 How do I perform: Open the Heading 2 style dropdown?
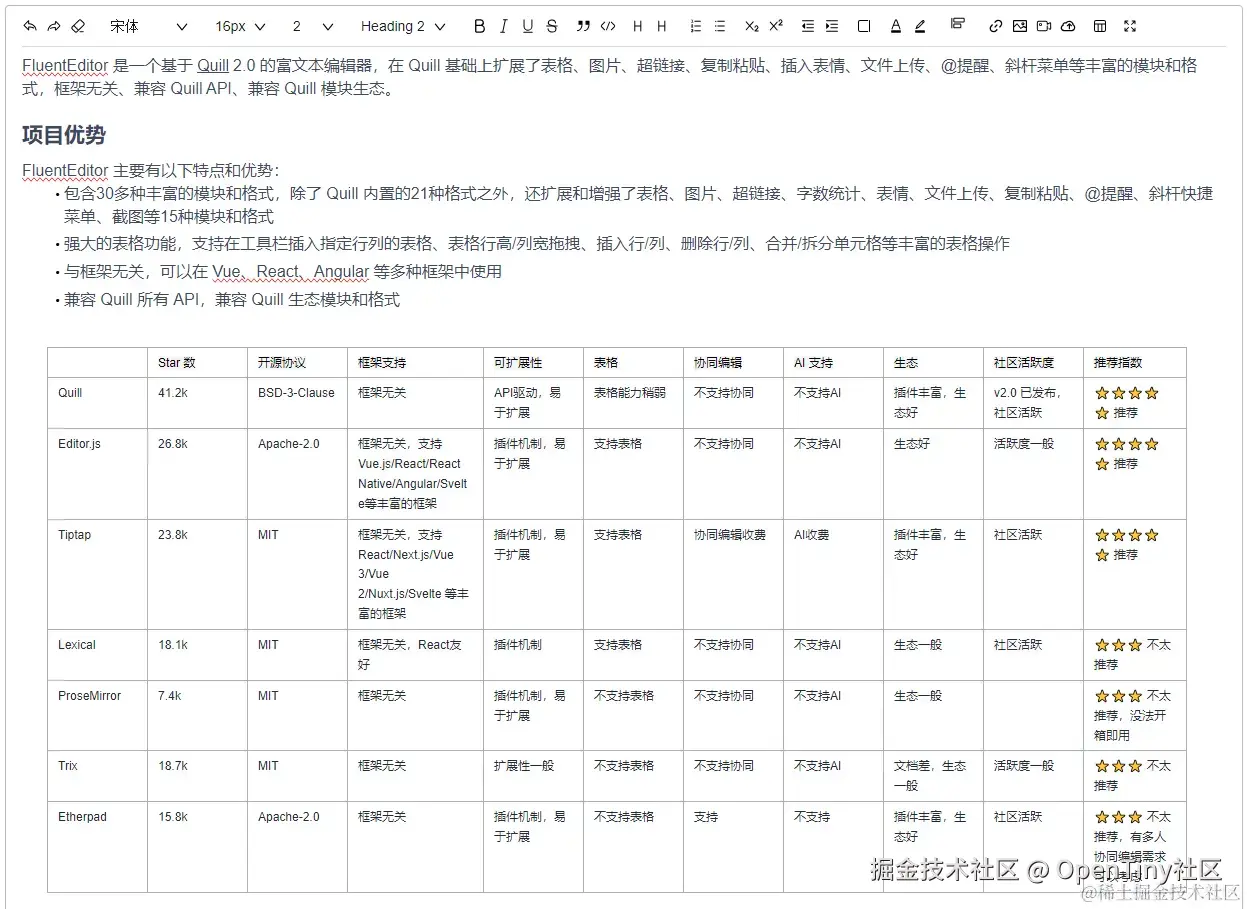pyautogui.click(x=403, y=26)
